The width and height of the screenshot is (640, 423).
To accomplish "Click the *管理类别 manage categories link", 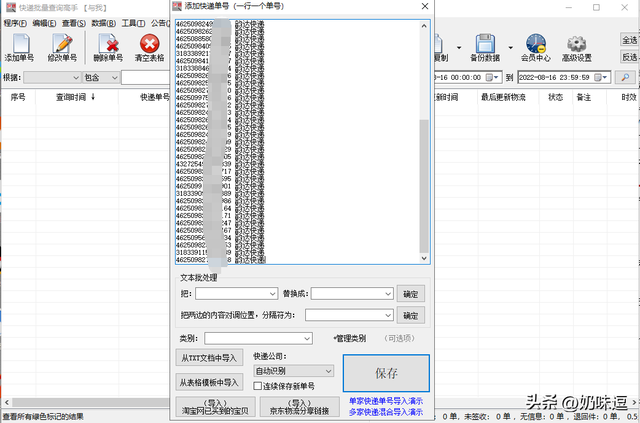I will click(x=349, y=338).
